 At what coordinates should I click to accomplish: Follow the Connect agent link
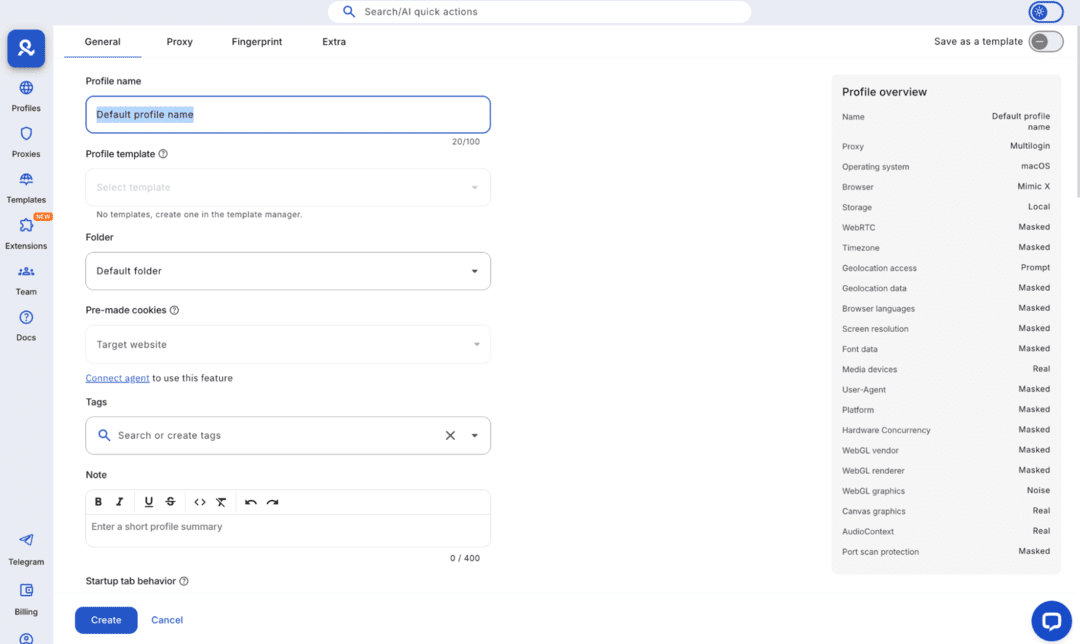[117, 378]
